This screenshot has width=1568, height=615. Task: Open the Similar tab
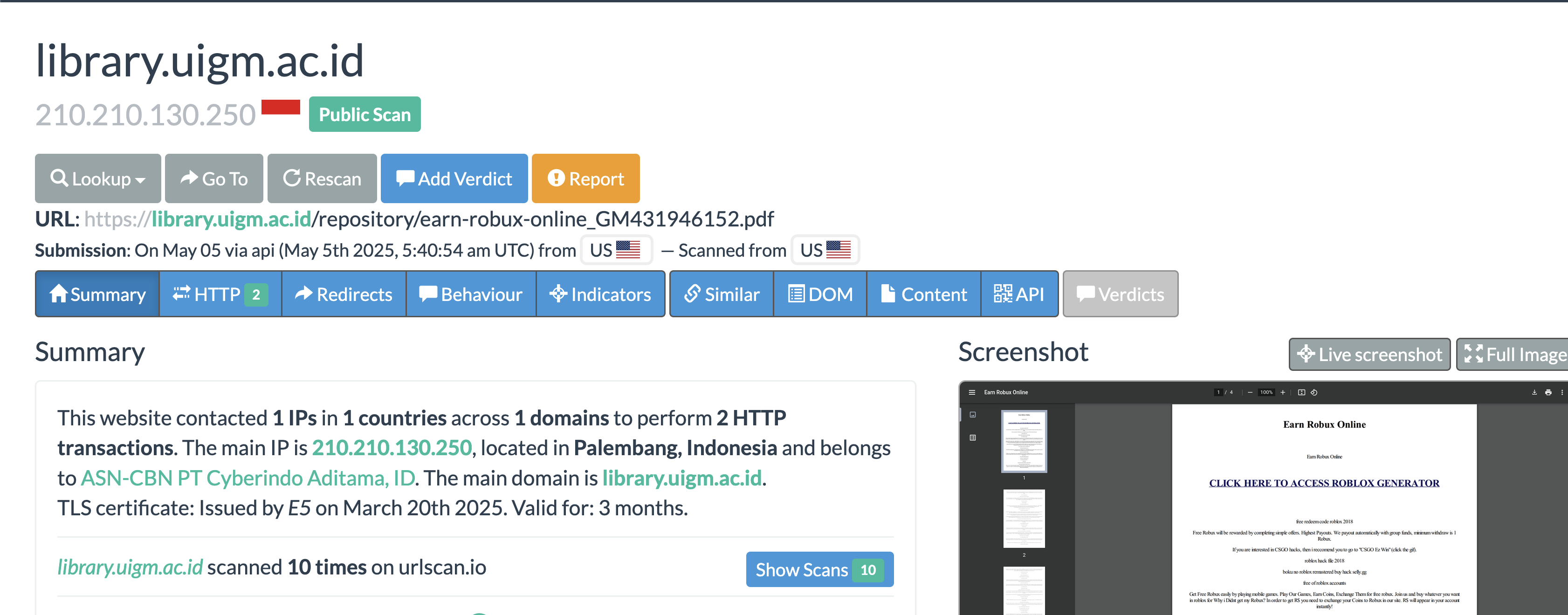pos(722,294)
